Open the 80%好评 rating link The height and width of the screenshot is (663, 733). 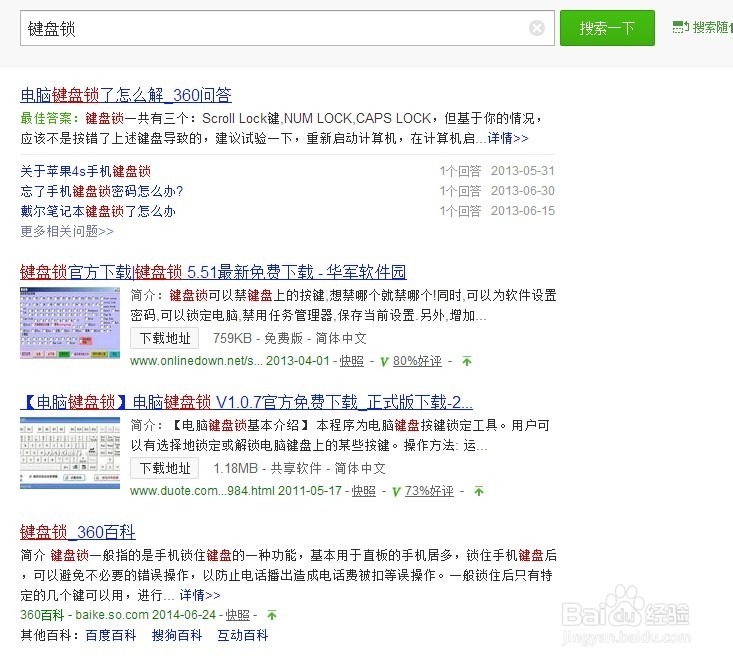click(417, 361)
